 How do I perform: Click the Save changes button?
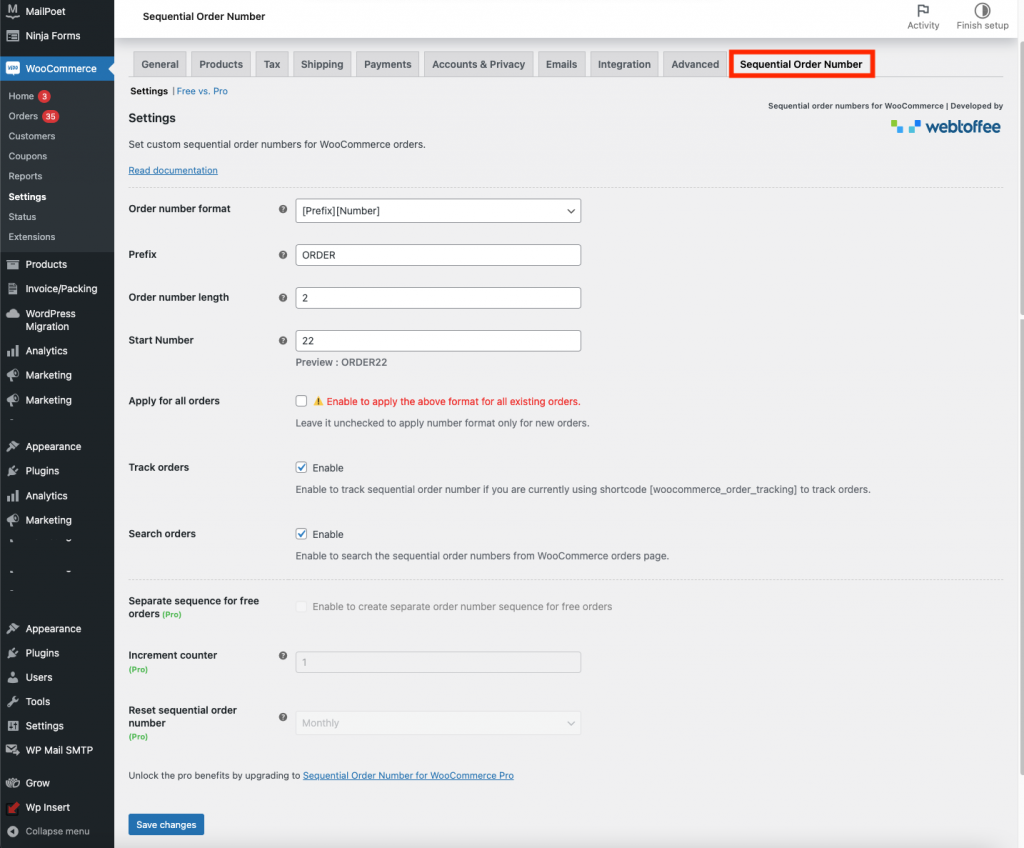(166, 824)
